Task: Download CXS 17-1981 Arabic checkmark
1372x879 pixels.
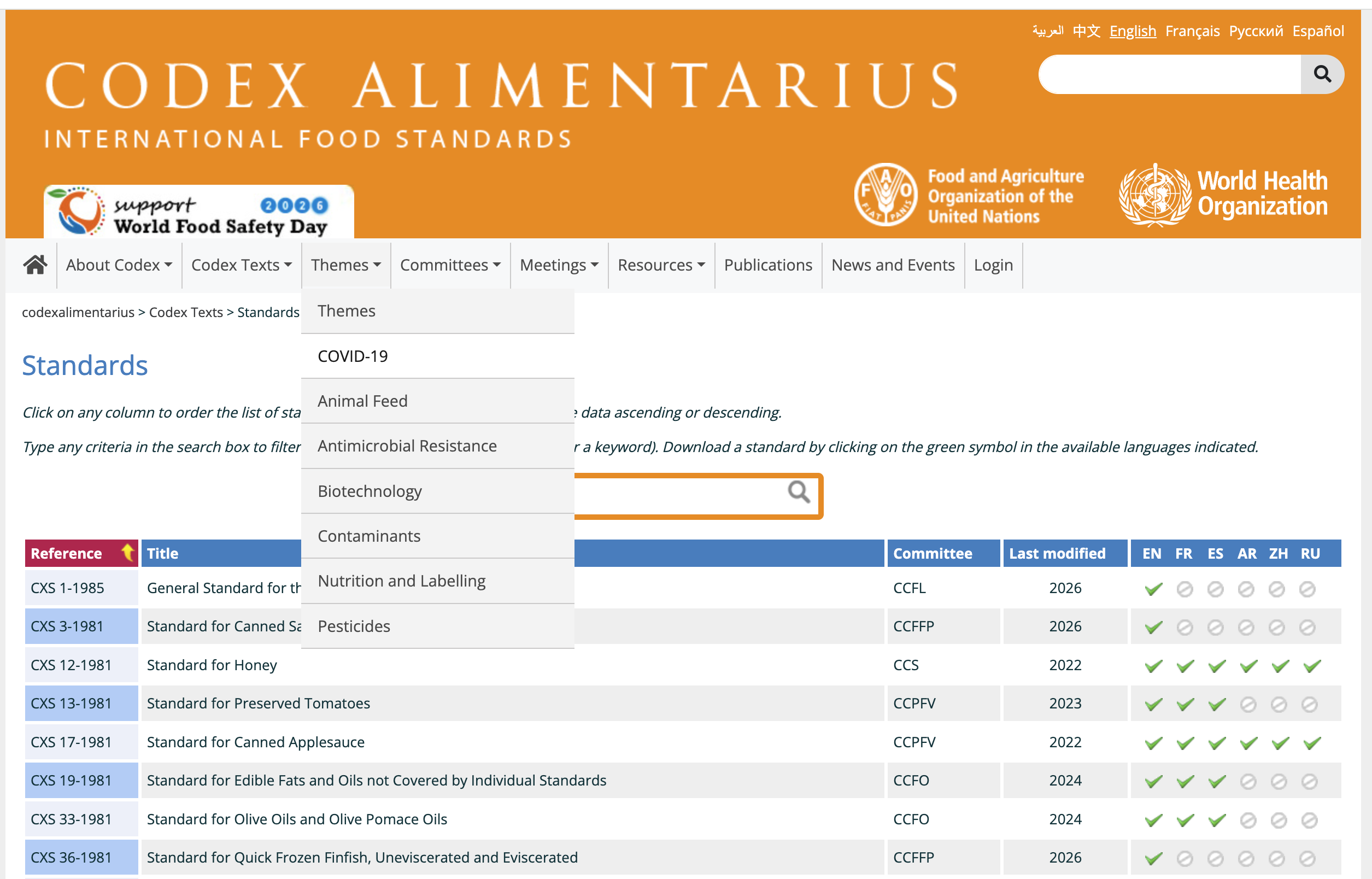Action: (x=1248, y=742)
